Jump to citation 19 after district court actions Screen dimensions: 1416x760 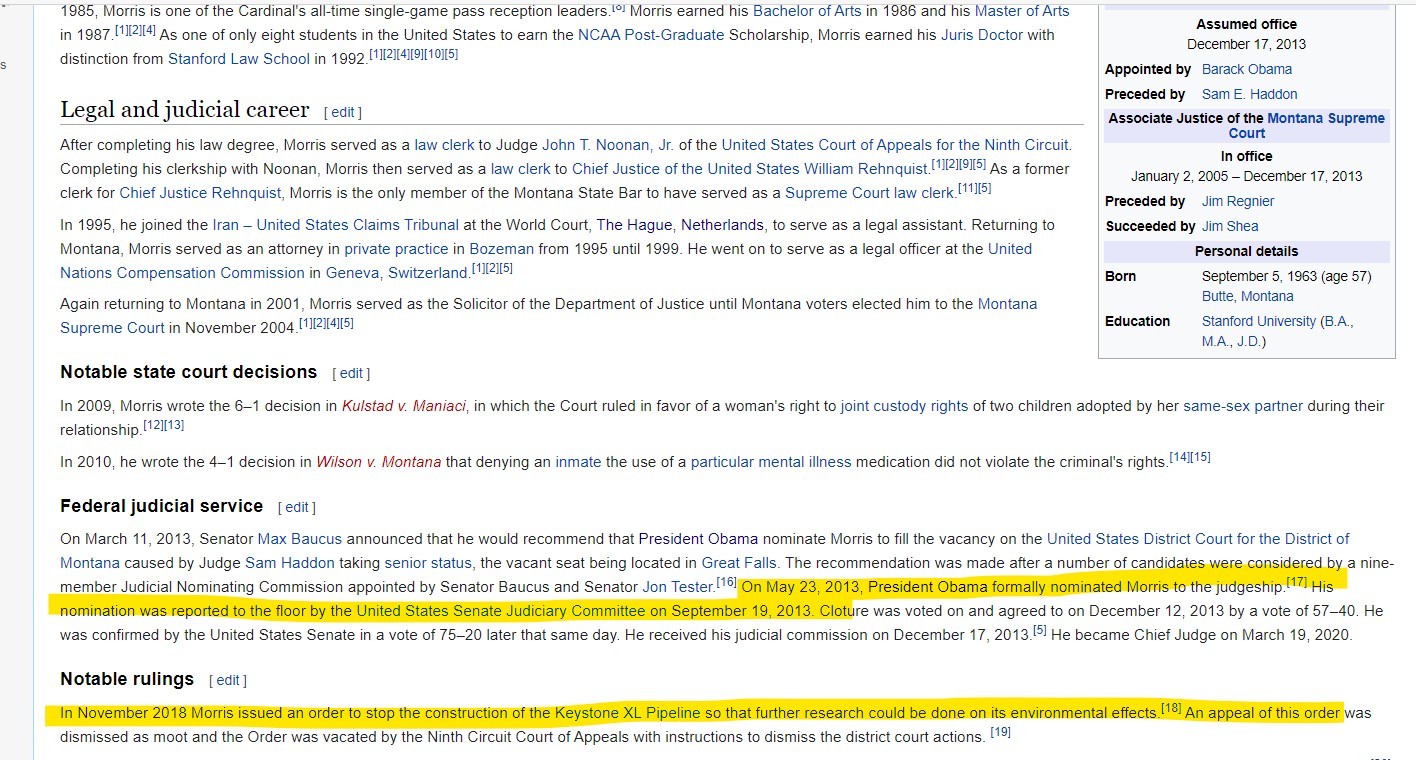click(x=1000, y=733)
